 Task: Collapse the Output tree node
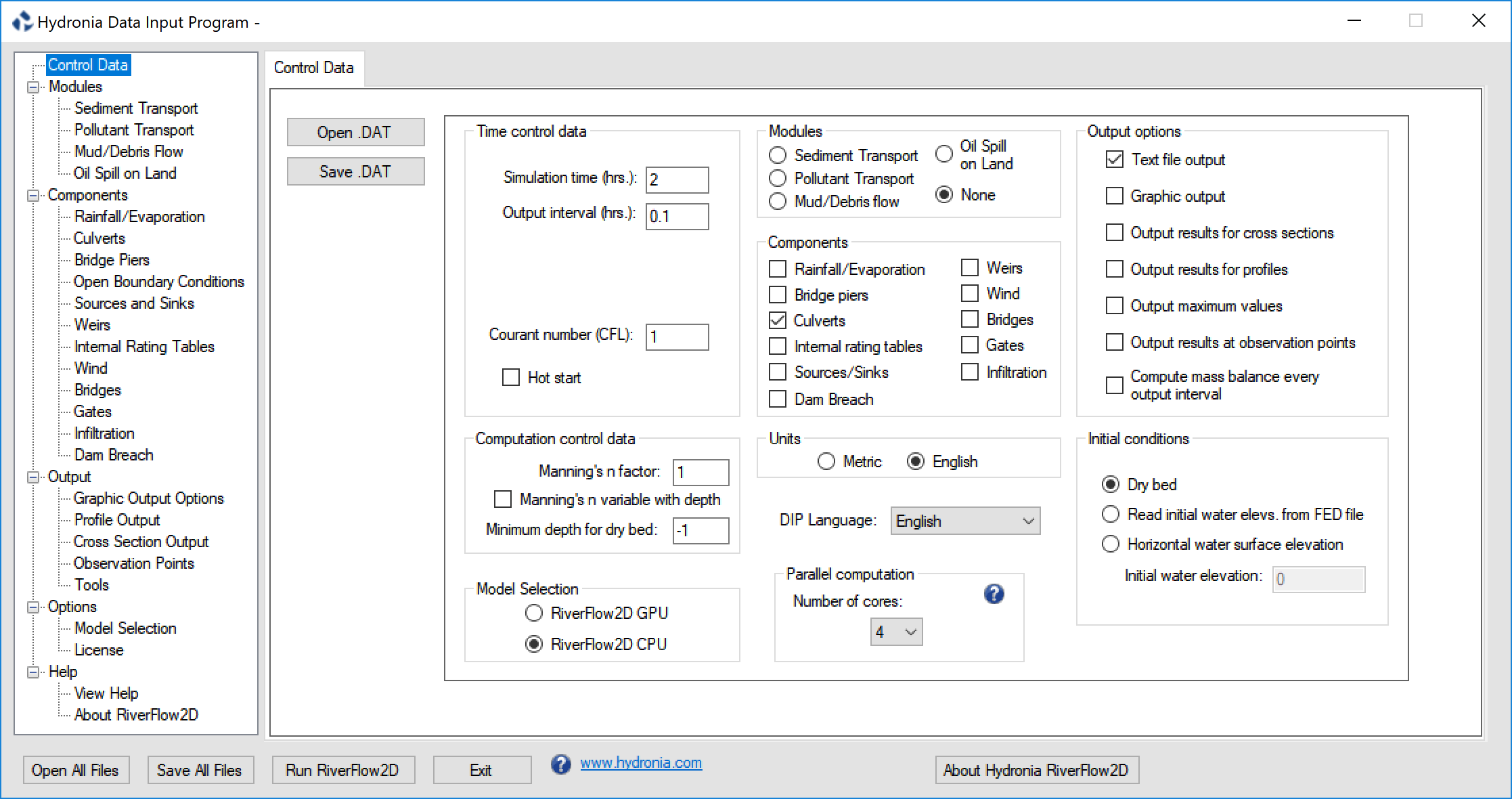point(32,477)
